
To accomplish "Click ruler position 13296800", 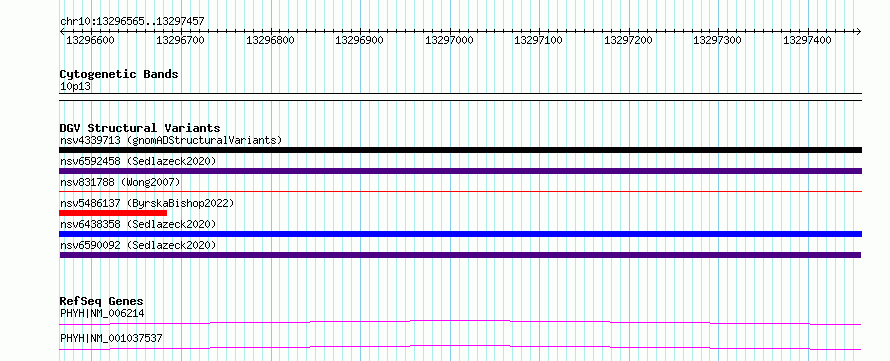I will coord(270,40).
